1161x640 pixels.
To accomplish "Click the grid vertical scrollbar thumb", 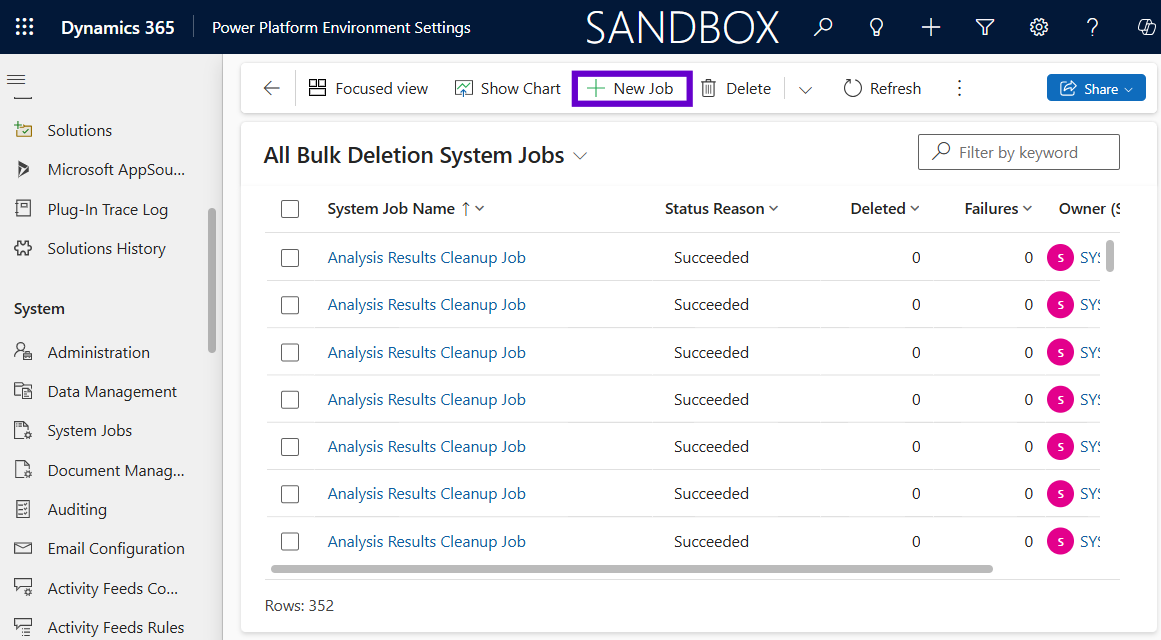I will (1110, 256).
